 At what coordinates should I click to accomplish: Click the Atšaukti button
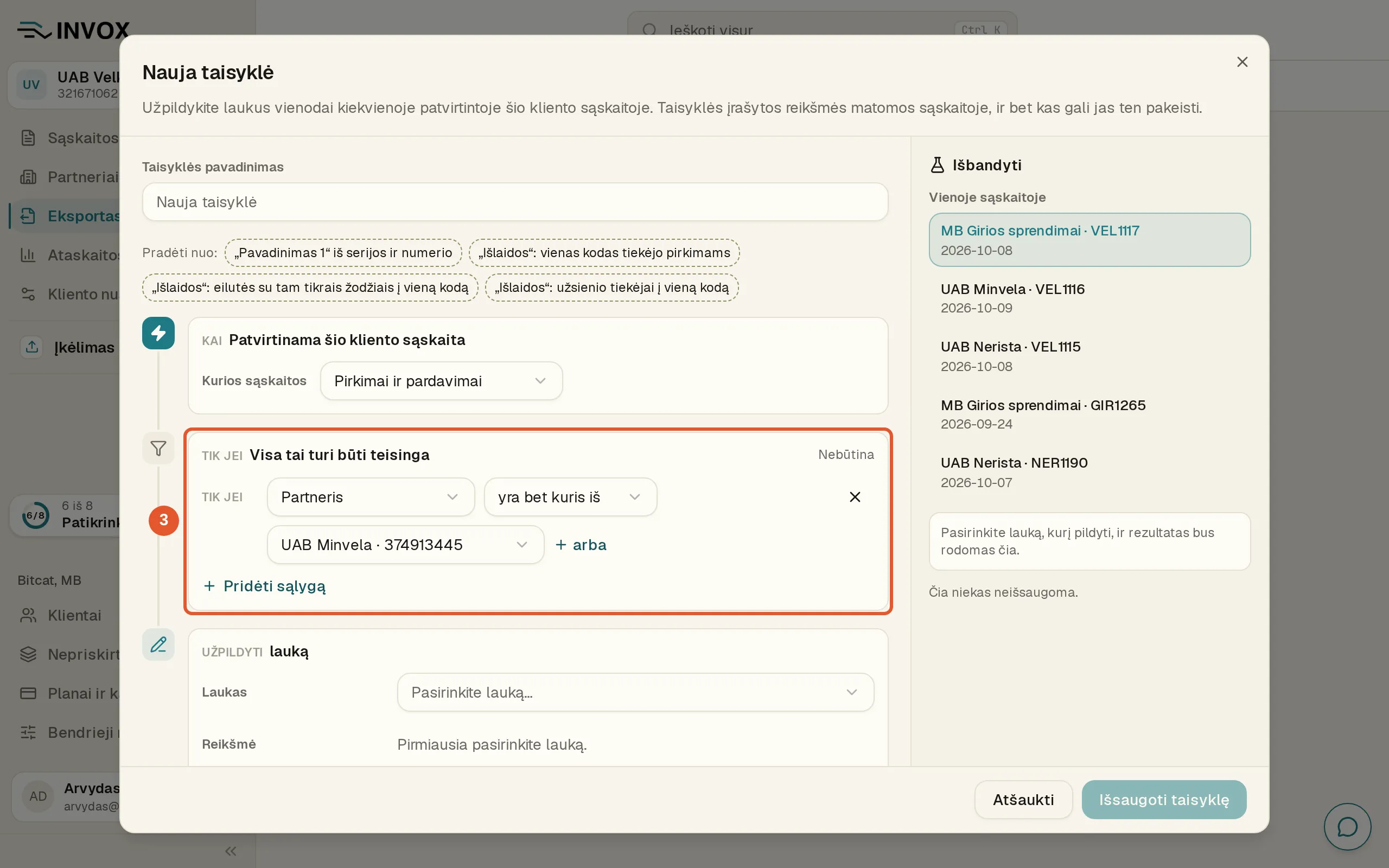coord(1023,800)
